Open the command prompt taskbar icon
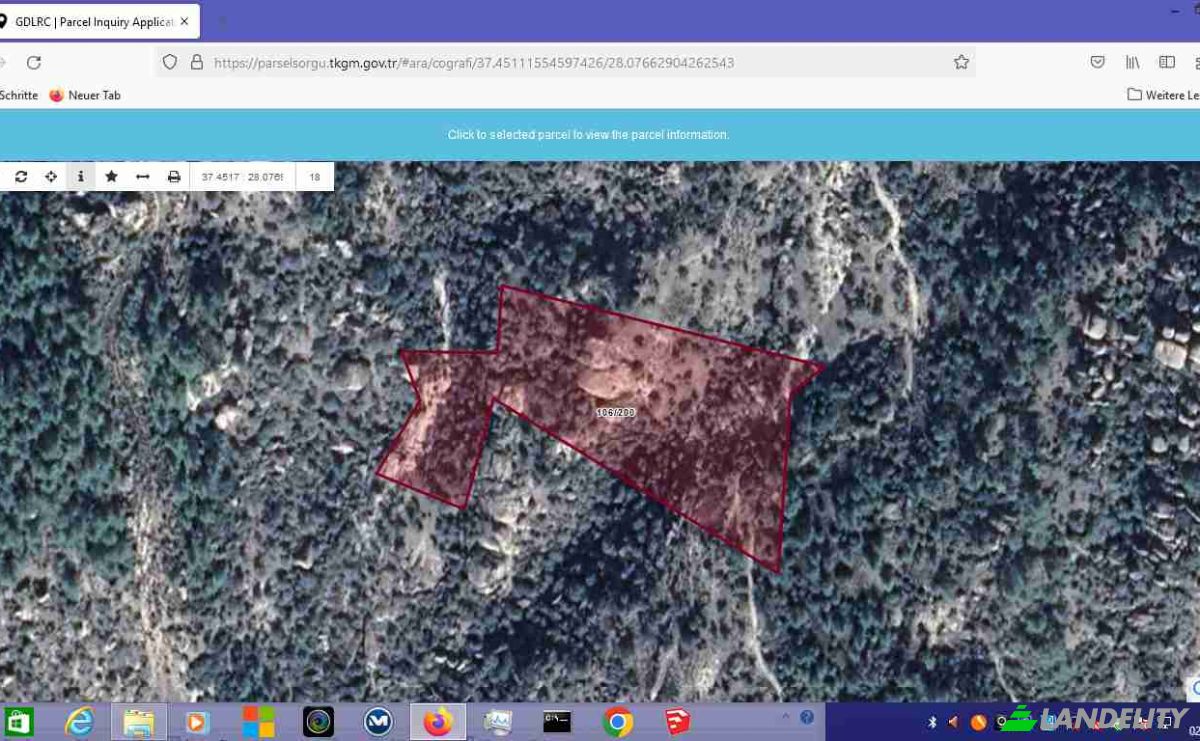This screenshot has width=1200, height=741. [x=557, y=721]
